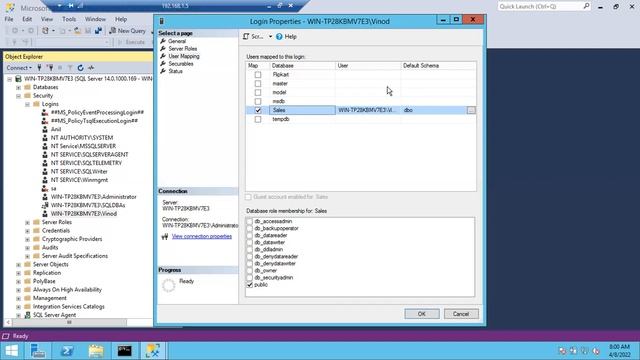Select the WIN-TP28KBMV7E3\Vinod login

tap(84, 213)
